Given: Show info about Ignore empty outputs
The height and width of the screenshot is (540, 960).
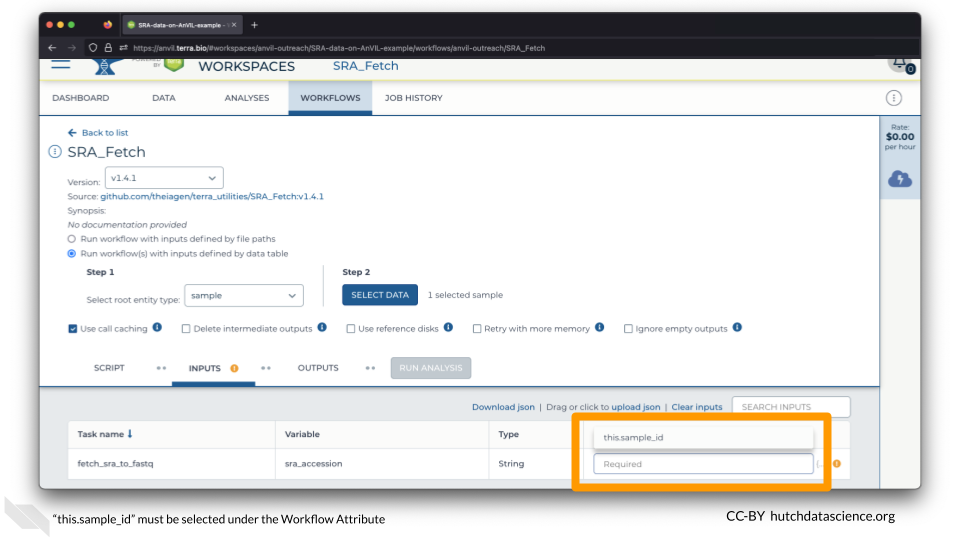Looking at the screenshot, I should [x=737, y=328].
